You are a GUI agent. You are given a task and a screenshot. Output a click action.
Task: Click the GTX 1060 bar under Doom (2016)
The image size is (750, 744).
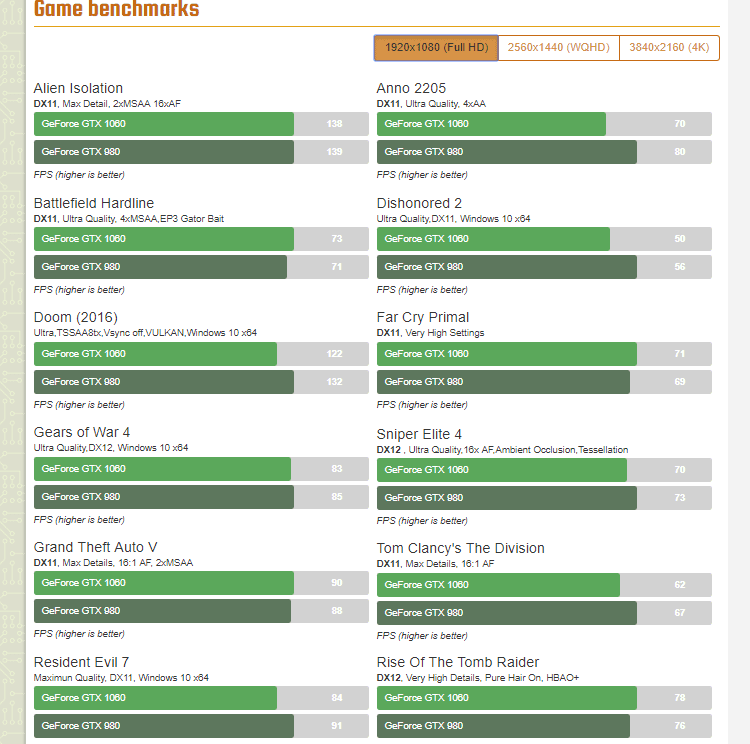pyautogui.click(x=155, y=354)
